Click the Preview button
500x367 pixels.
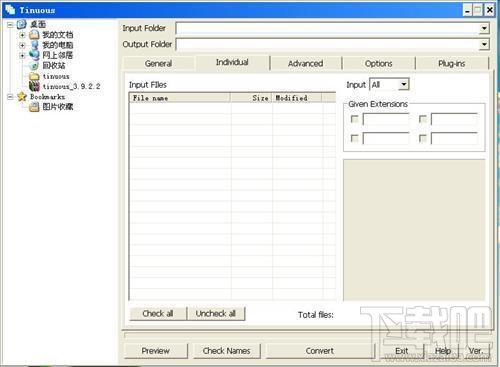click(x=156, y=351)
